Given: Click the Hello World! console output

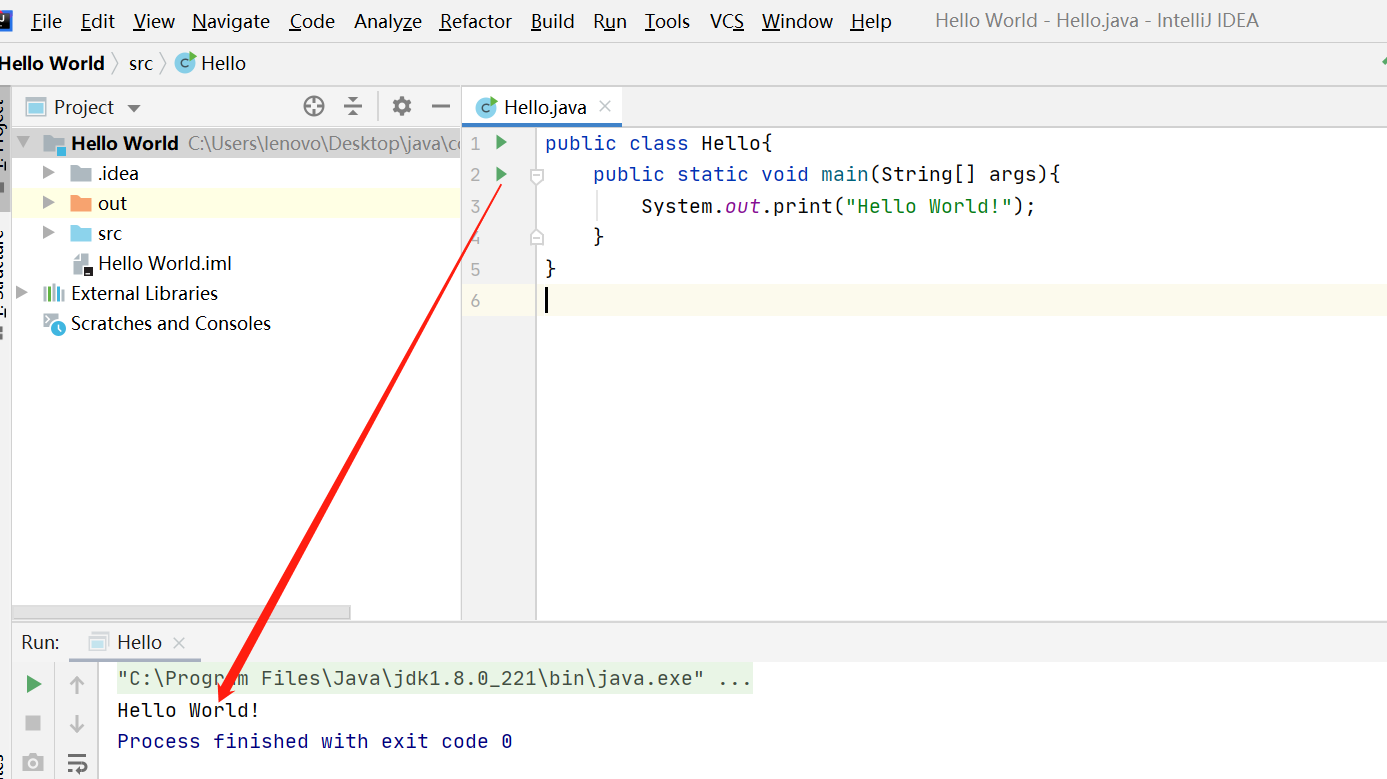Looking at the screenshot, I should pos(189,711).
